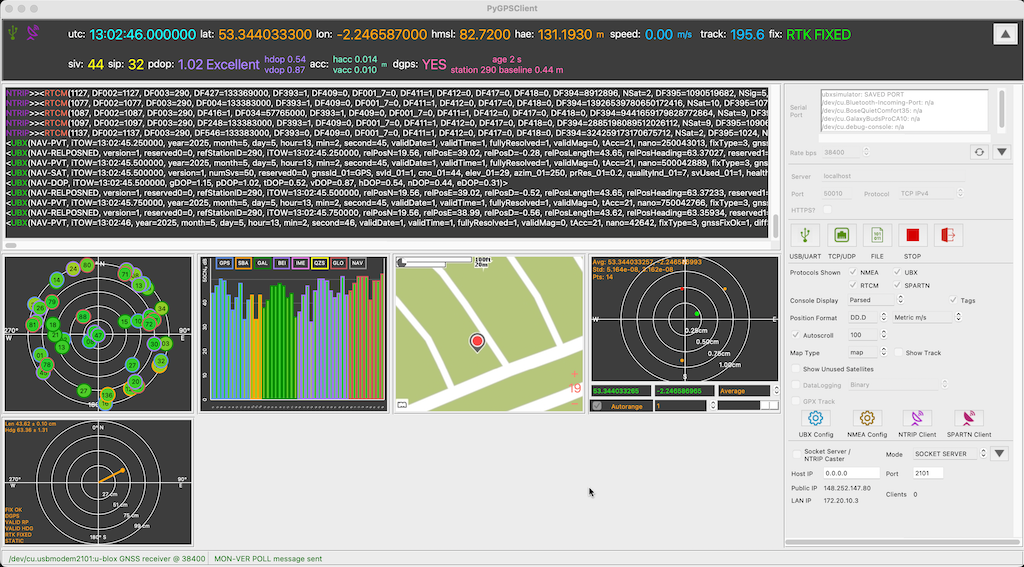Uncheck the SPARTN protocol checkbox
Screen dimensions: 1024x567
pos(897,285)
